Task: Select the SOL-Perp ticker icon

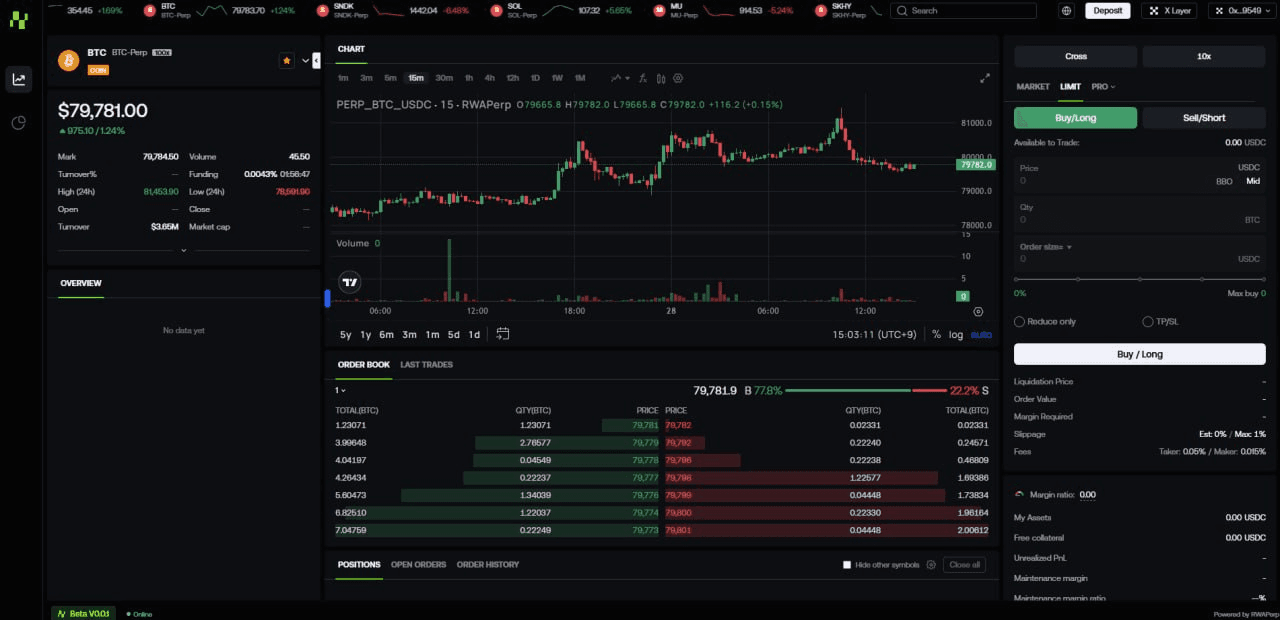Action: tap(496, 10)
